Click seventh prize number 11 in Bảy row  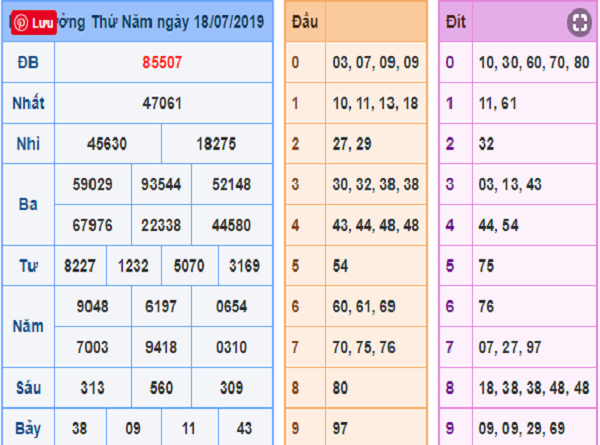point(189,429)
